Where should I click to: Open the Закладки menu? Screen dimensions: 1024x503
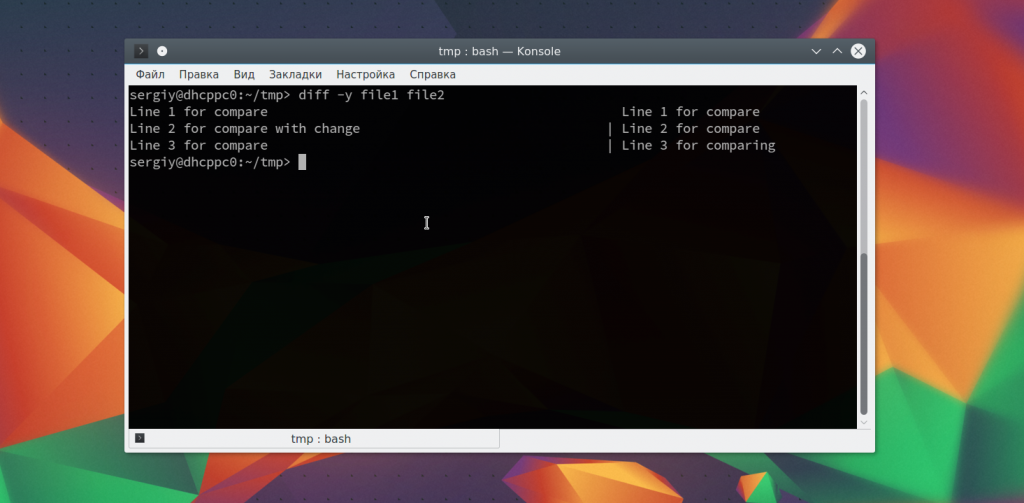click(295, 74)
